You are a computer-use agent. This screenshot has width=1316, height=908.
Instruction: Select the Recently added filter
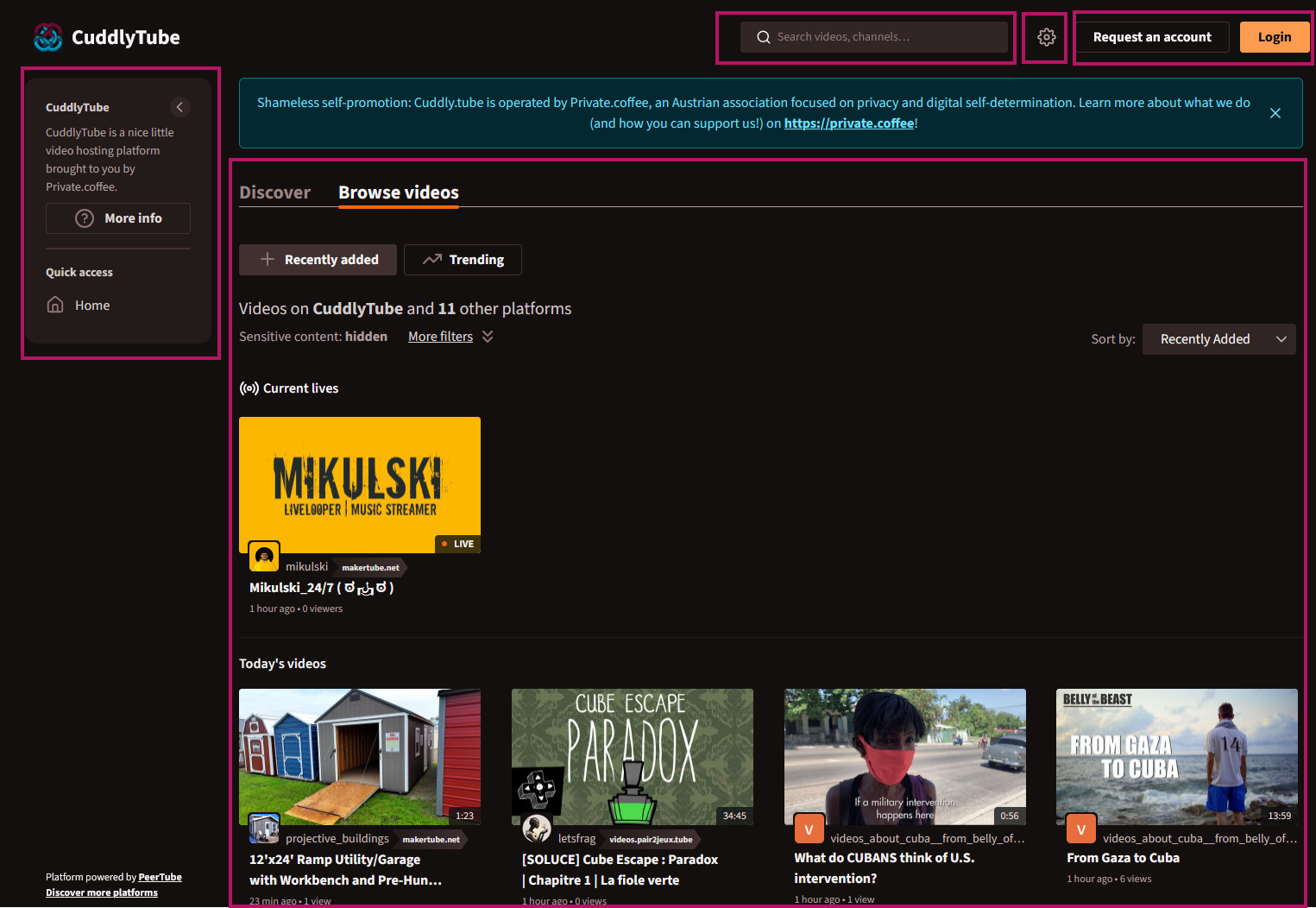click(318, 260)
